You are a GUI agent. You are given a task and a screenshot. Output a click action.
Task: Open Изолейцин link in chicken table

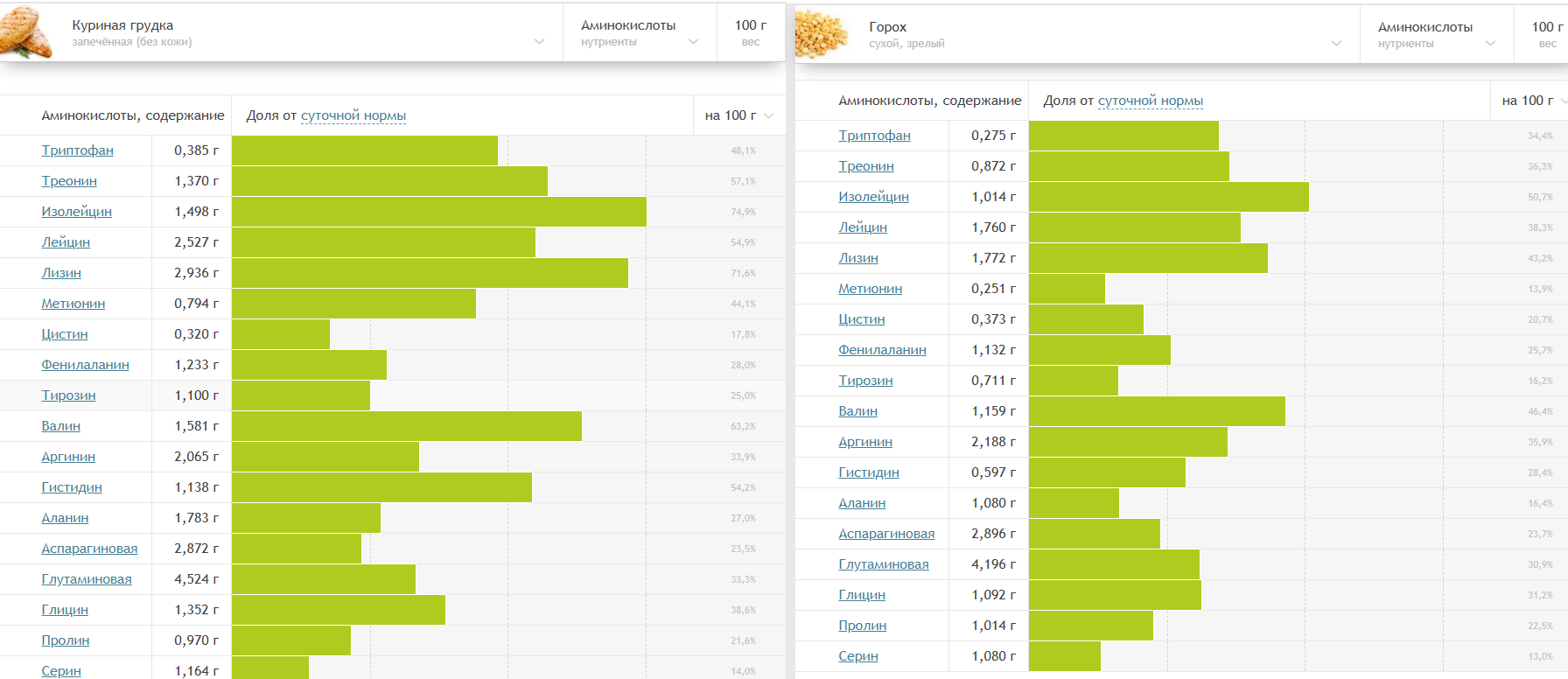pos(77,212)
